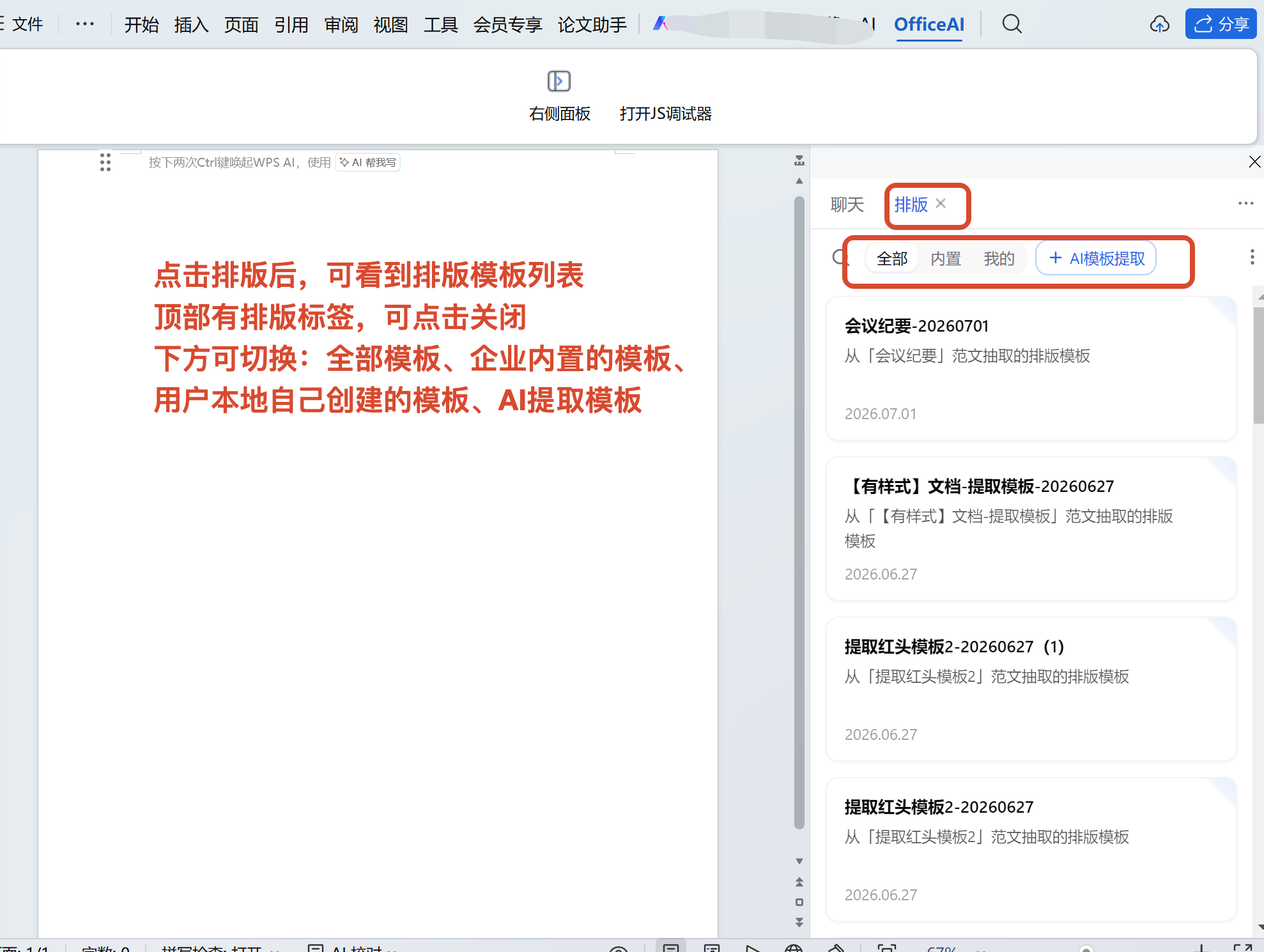Select the OfficeAI ribbon tab

point(929,24)
